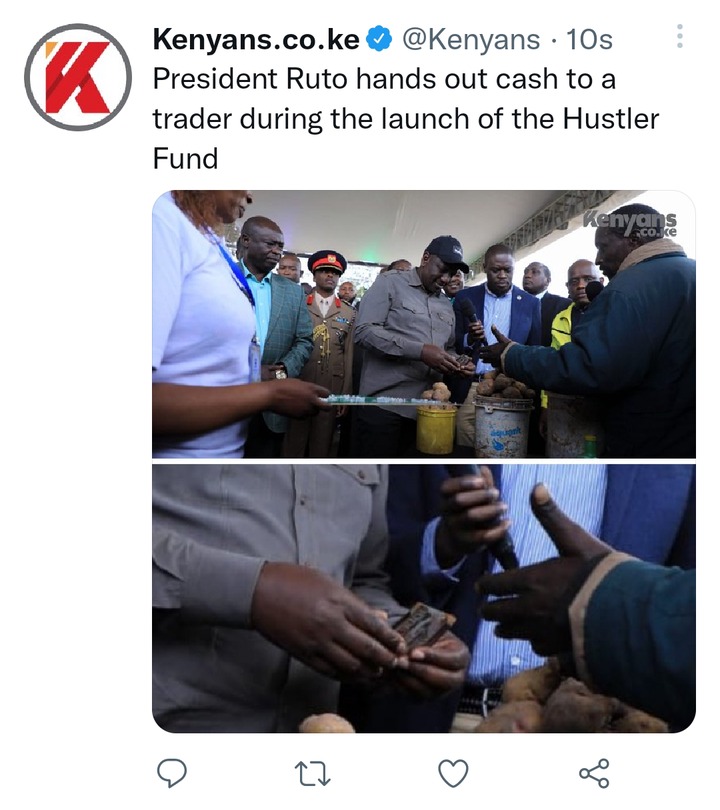
Task: Click the thumbs-up hand in bottom photo
Action: [x=549, y=573]
